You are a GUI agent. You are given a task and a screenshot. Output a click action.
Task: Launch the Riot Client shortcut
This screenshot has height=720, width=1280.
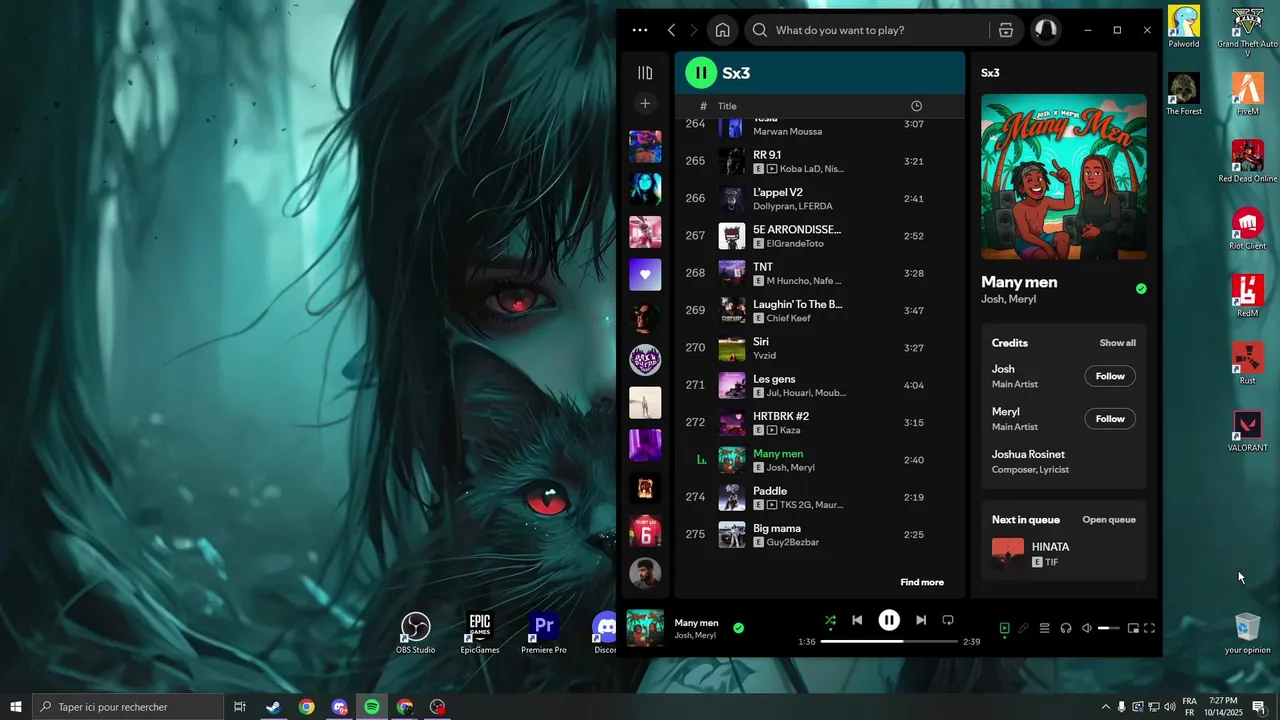pyautogui.click(x=1247, y=229)
